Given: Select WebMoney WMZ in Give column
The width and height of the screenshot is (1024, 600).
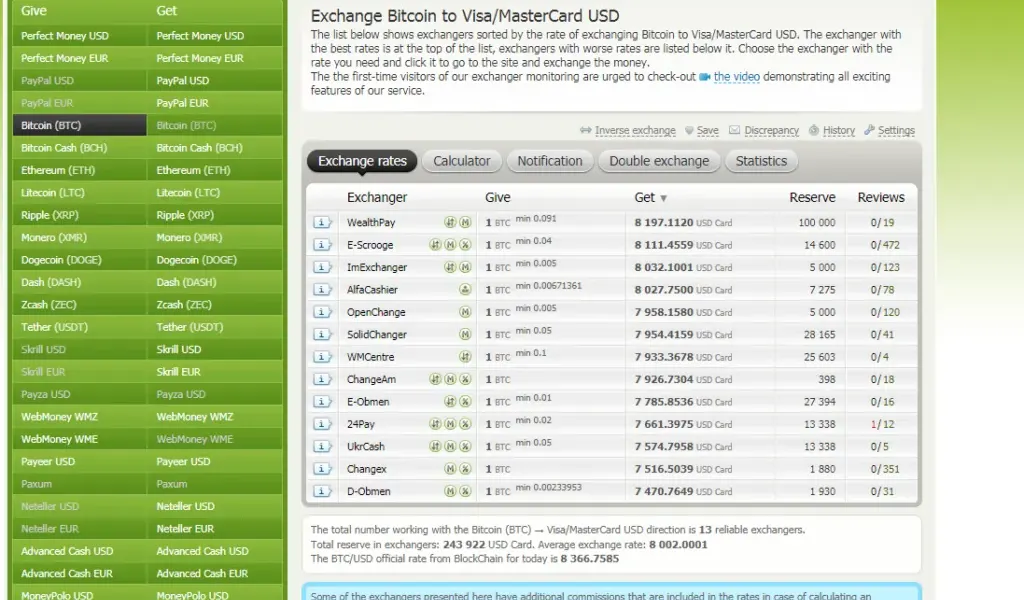Looking at the screenshot, I should coord(80,417).
